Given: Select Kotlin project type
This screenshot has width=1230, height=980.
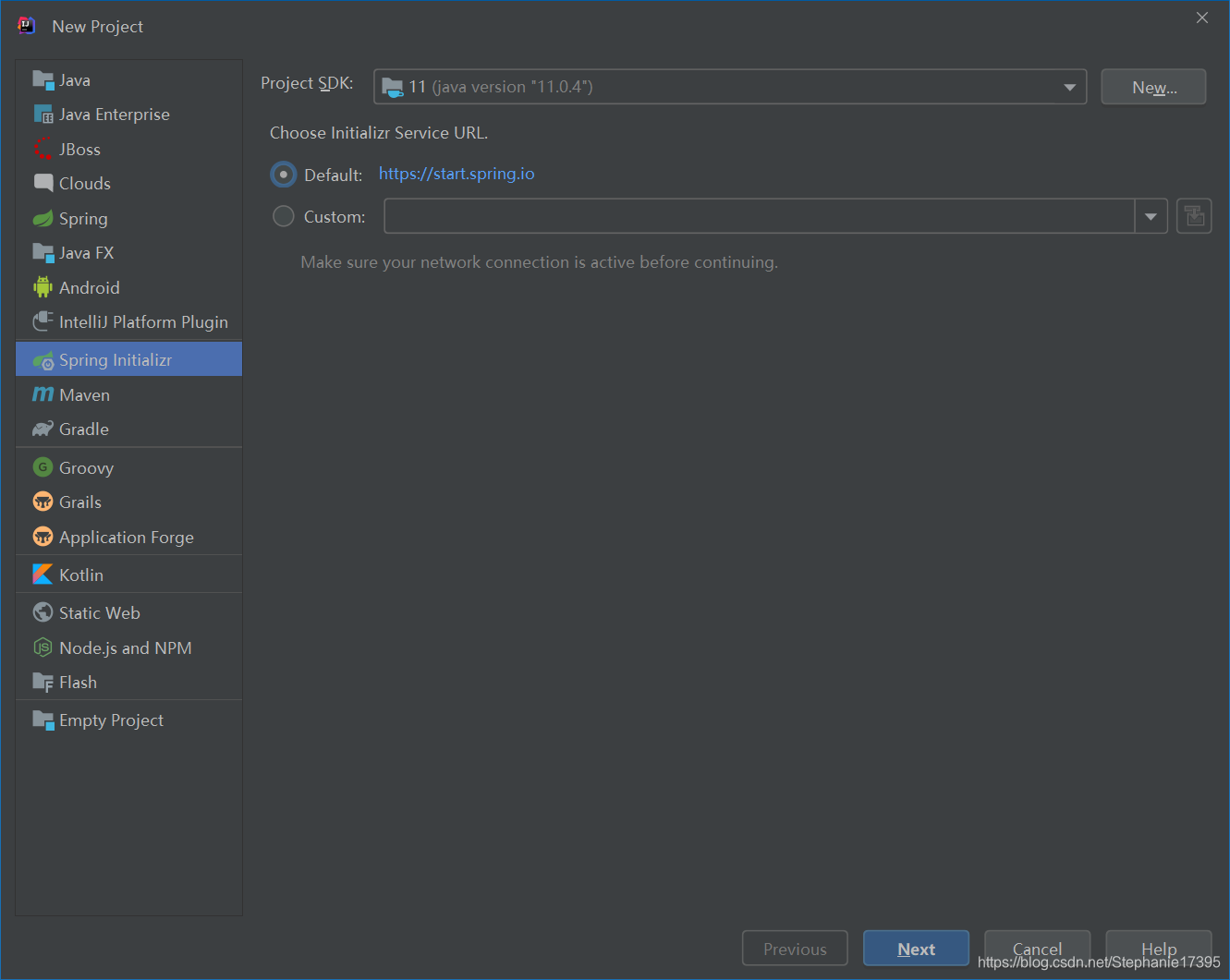Looking at the screenshot, I should (x=129, y=575).
